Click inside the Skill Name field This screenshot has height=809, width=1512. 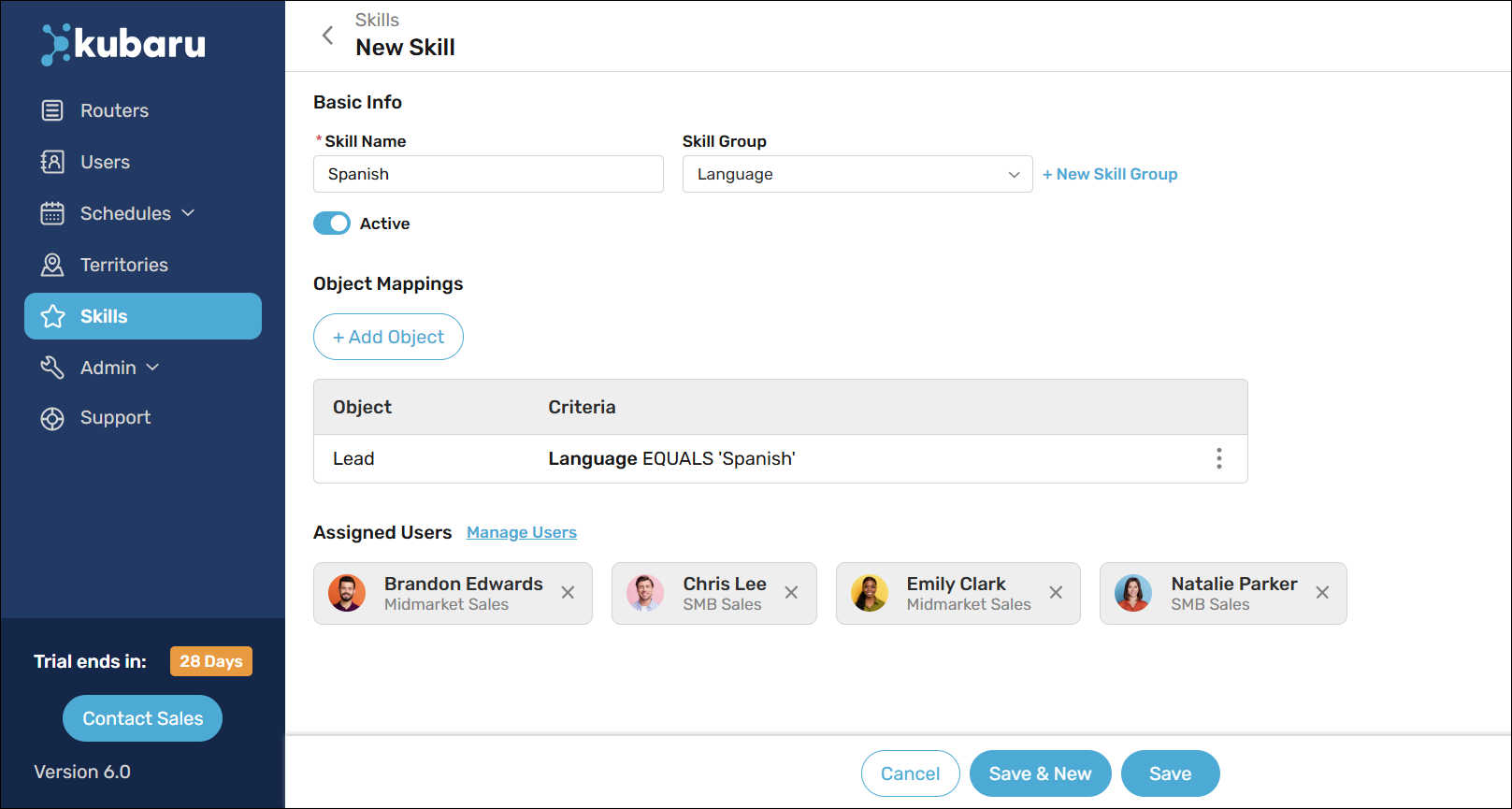tap(487, 174)
